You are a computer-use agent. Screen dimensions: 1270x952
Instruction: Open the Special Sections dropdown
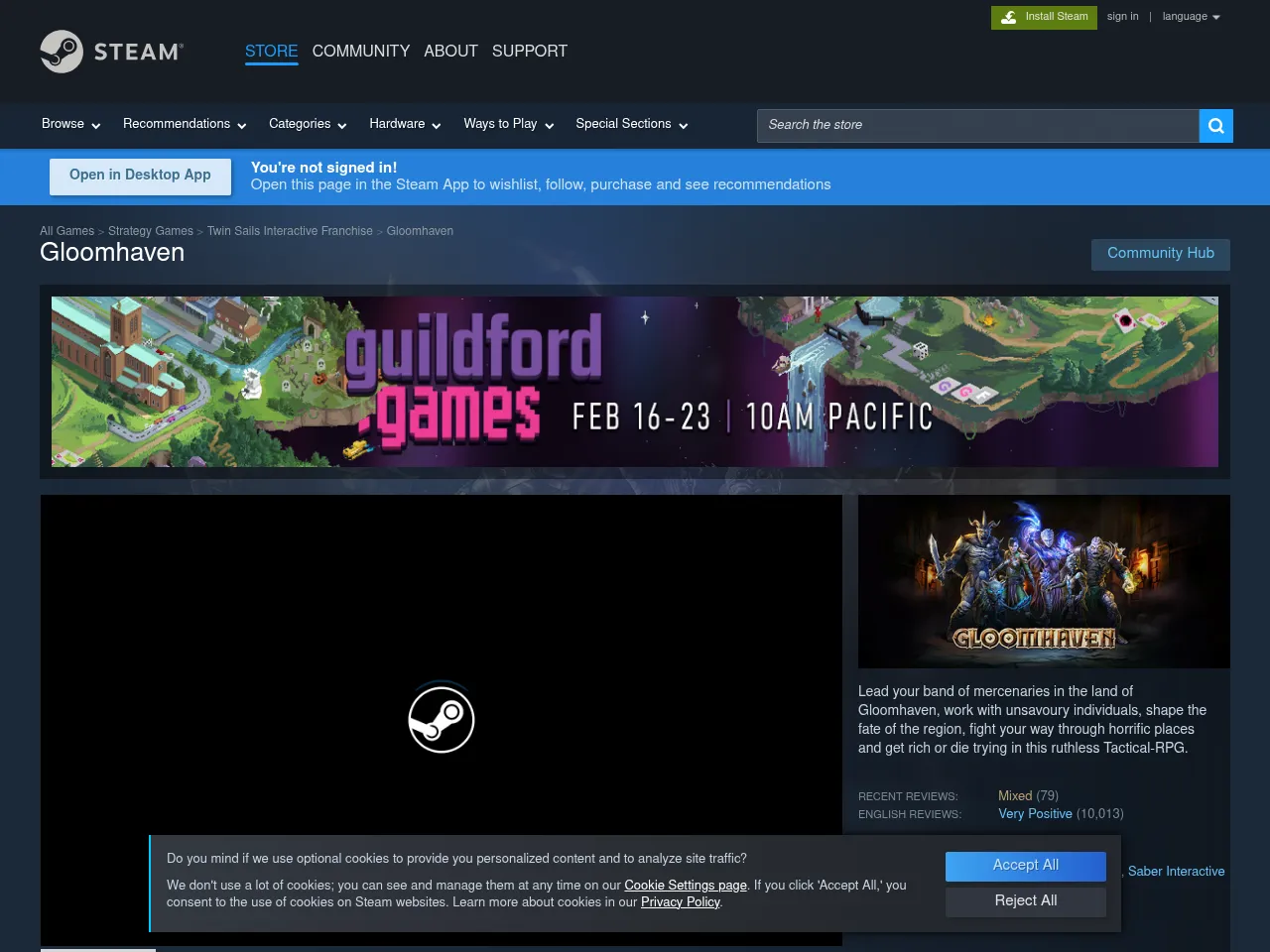(x=631, y=124)
